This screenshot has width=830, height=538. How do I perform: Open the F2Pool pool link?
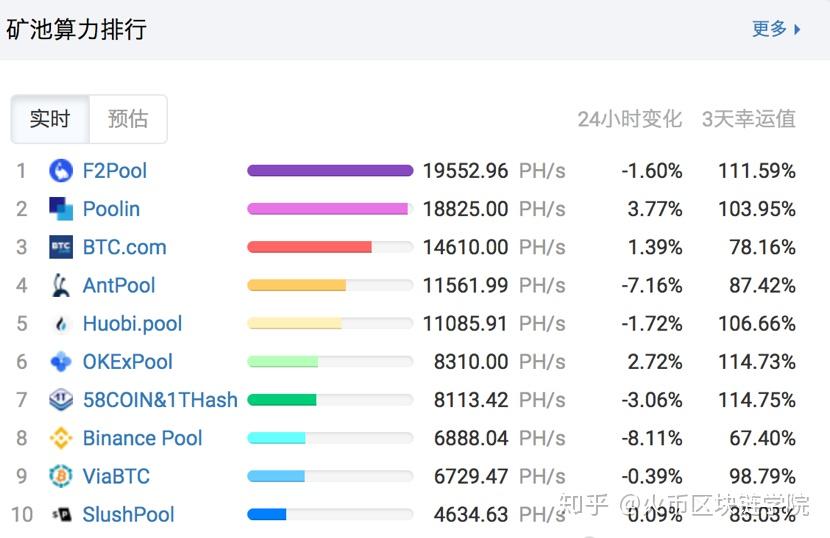tap(115, 171)
